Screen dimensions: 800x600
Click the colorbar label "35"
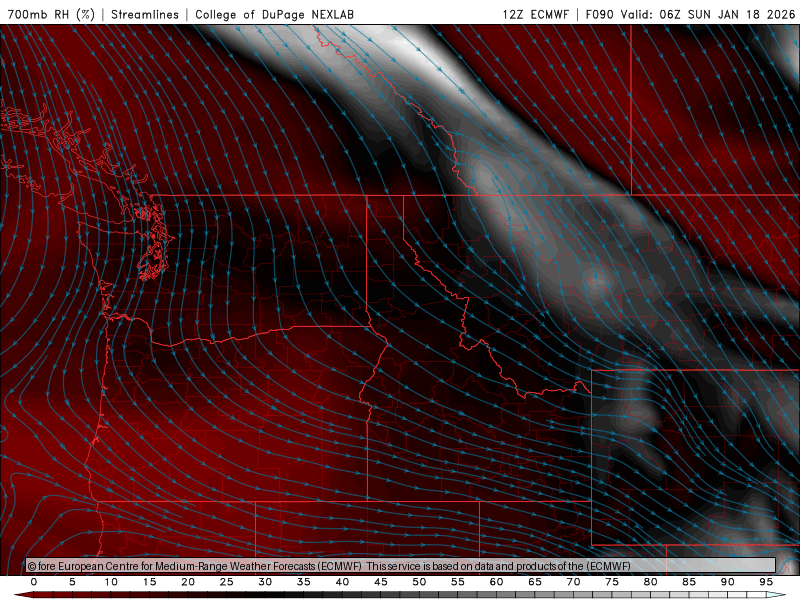coord(304,582)
